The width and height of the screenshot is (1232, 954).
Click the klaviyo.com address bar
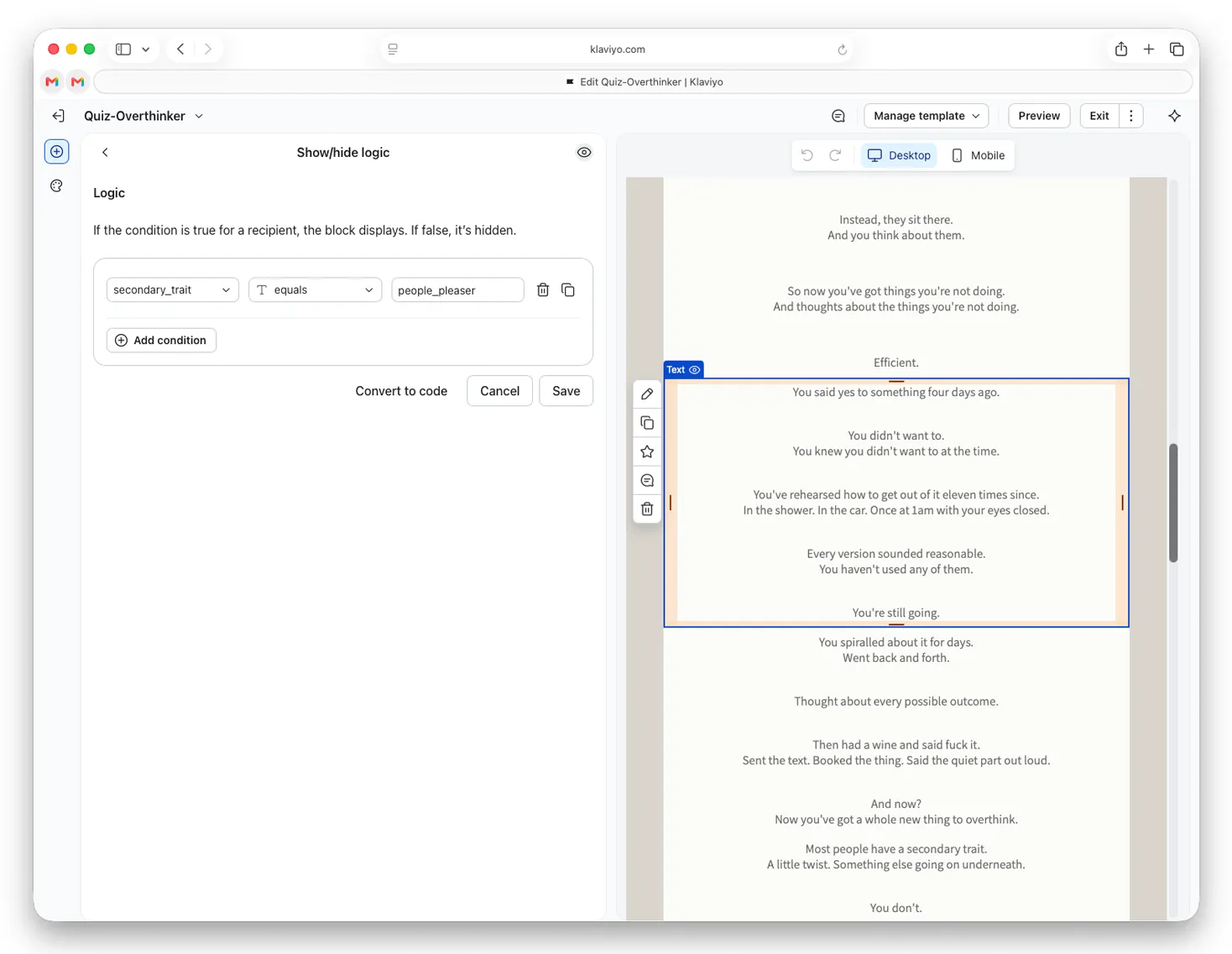pyautogui.click(x=617, y=50)
